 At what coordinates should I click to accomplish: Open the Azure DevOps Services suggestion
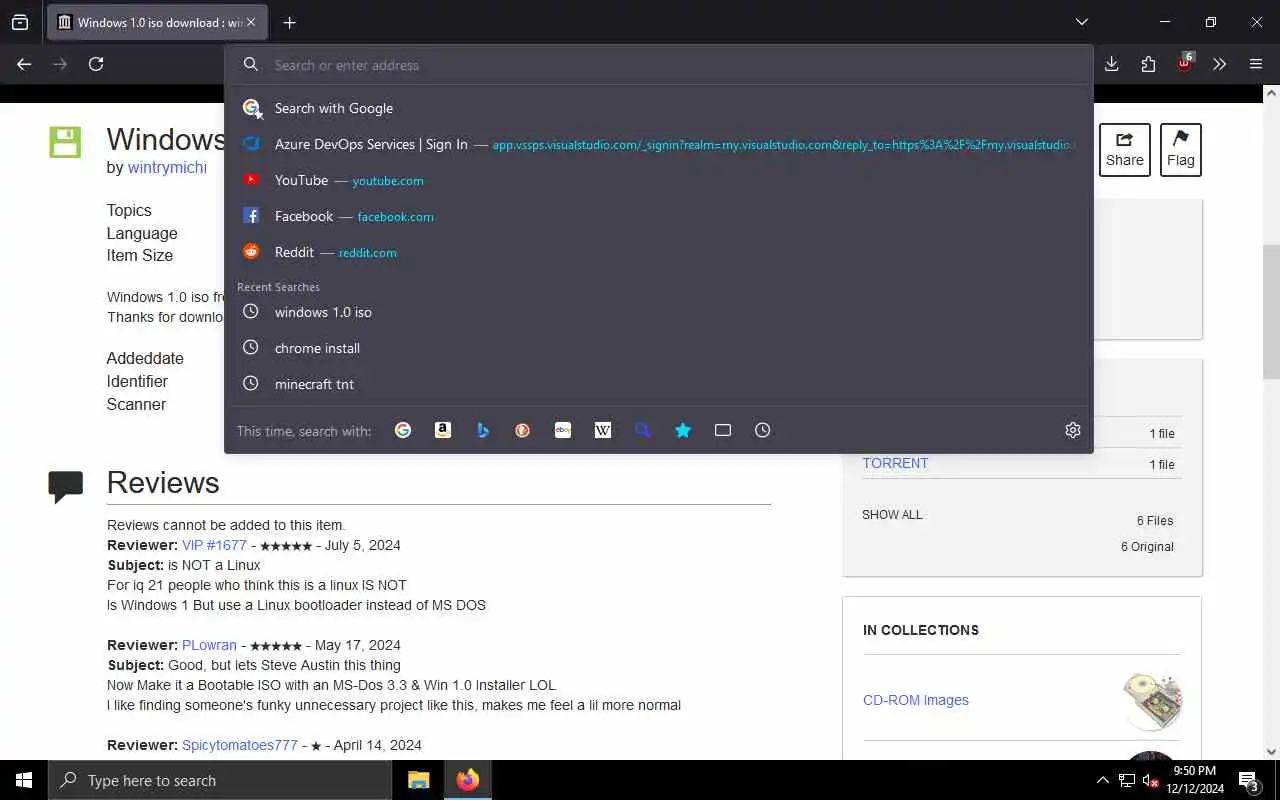click(x=659, y=144)
